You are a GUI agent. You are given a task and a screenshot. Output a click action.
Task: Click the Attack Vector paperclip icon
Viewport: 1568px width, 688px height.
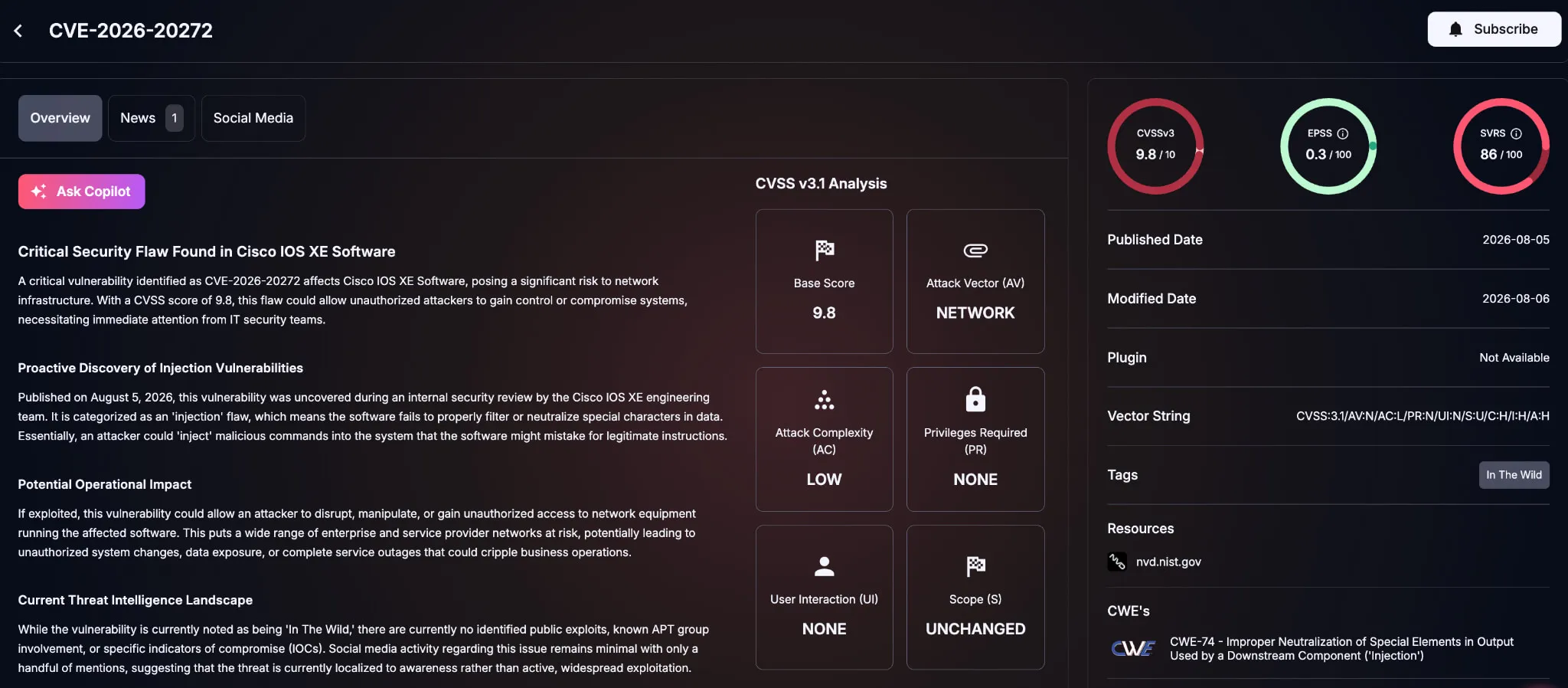point(975,251)
